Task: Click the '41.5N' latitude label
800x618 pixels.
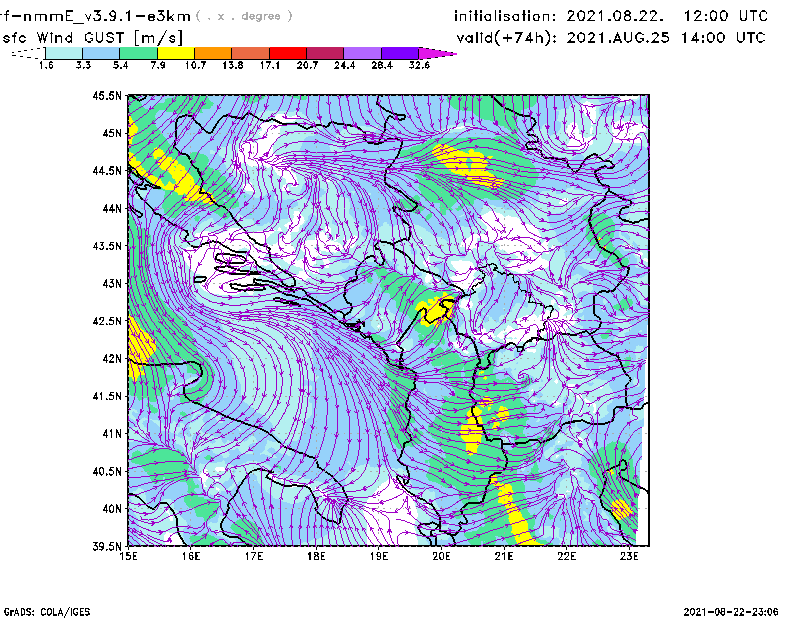Action: point(107,396)
